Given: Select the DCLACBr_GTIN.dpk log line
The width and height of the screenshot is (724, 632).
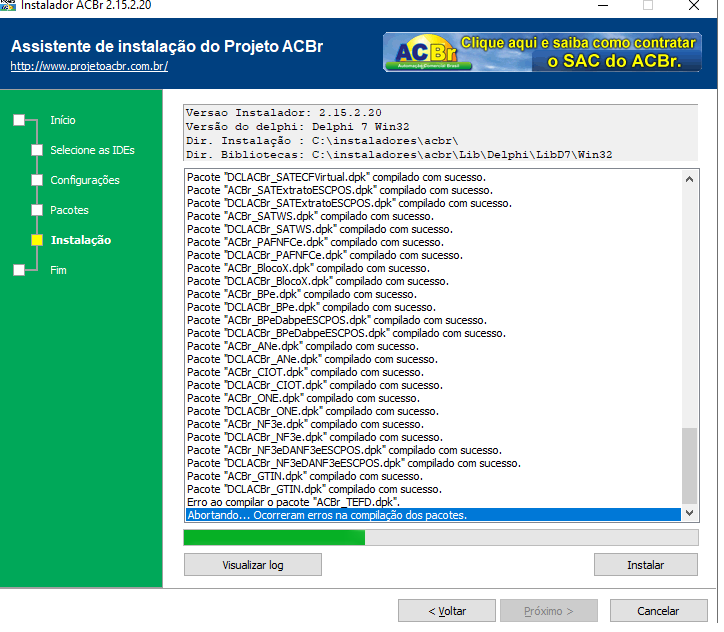Looking at the screenshot, I should click(x=433, y=489).
